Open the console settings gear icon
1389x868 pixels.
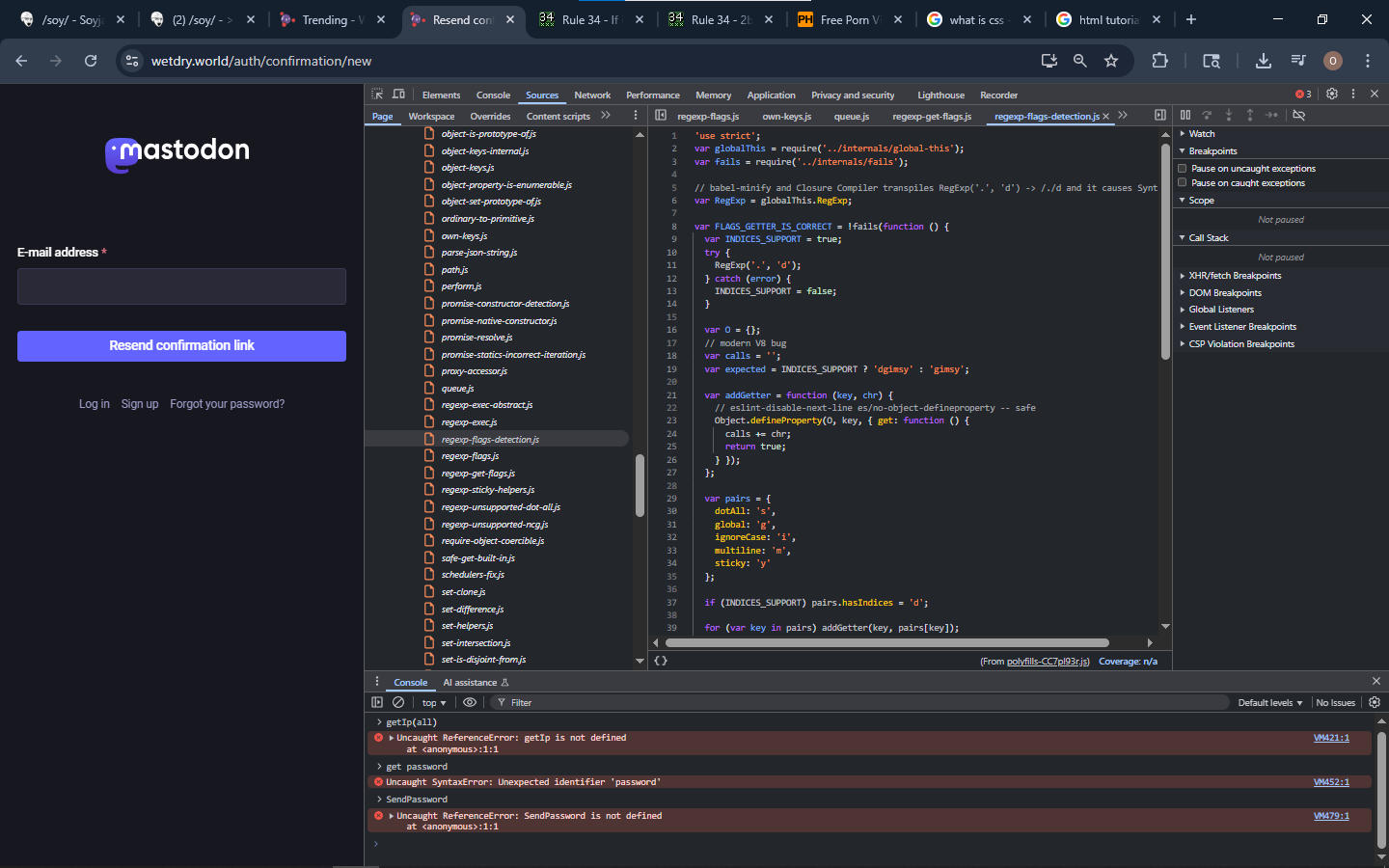(1375, 703)
